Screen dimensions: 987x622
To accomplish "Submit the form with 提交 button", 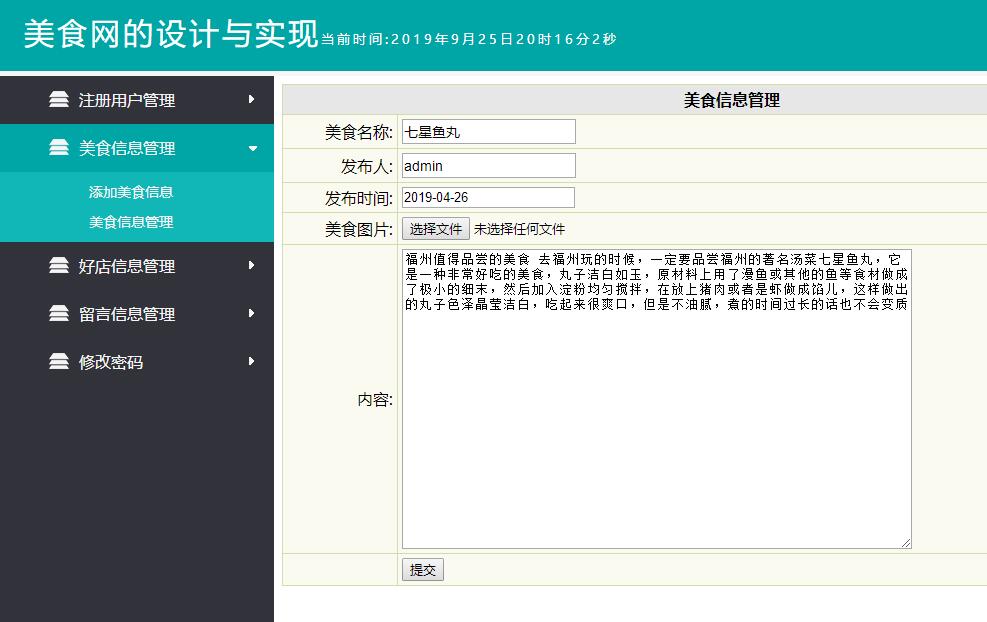I will [422, 570].
